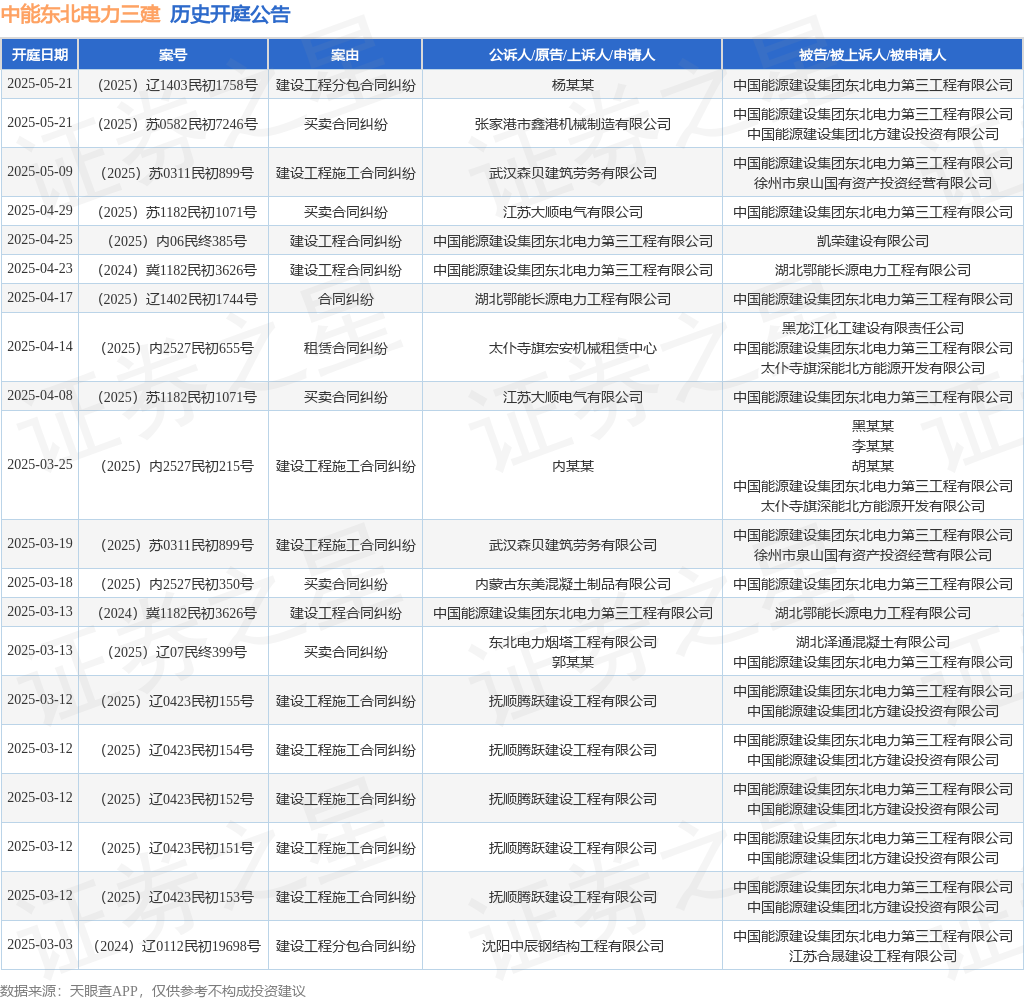Click the date 2025-03-18
1024x1000 pixels.
pos(40,583)
